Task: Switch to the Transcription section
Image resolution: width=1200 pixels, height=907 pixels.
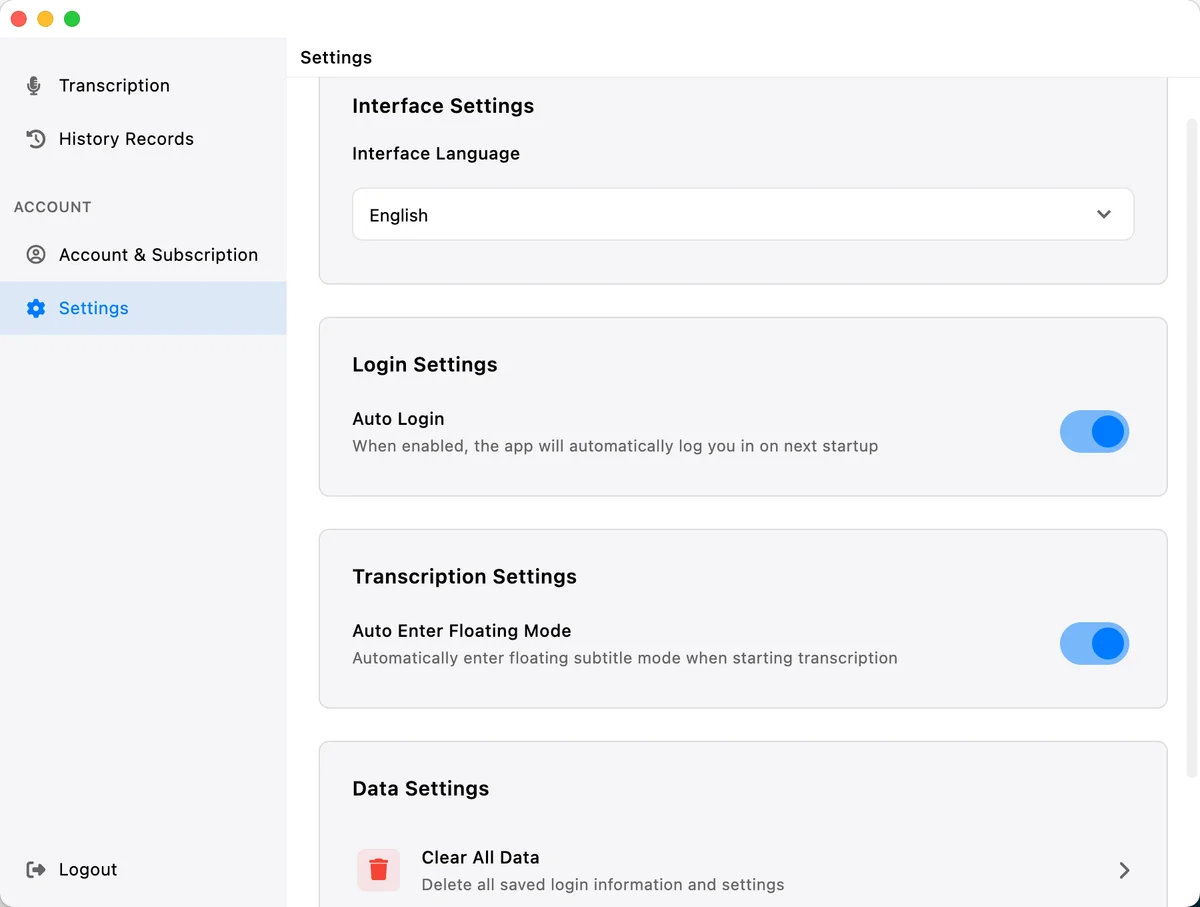Action: [x=114, y=86]
